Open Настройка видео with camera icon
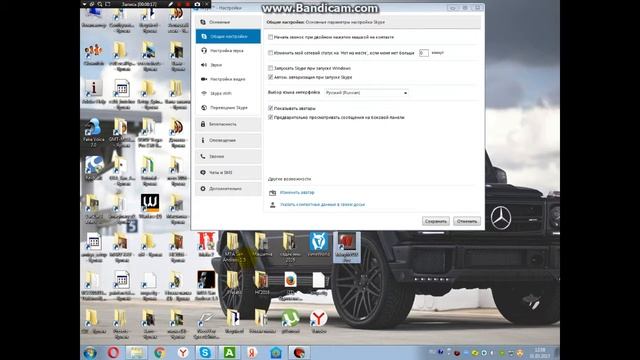This screenshot has width=640, height=360. tap(228, 79)
